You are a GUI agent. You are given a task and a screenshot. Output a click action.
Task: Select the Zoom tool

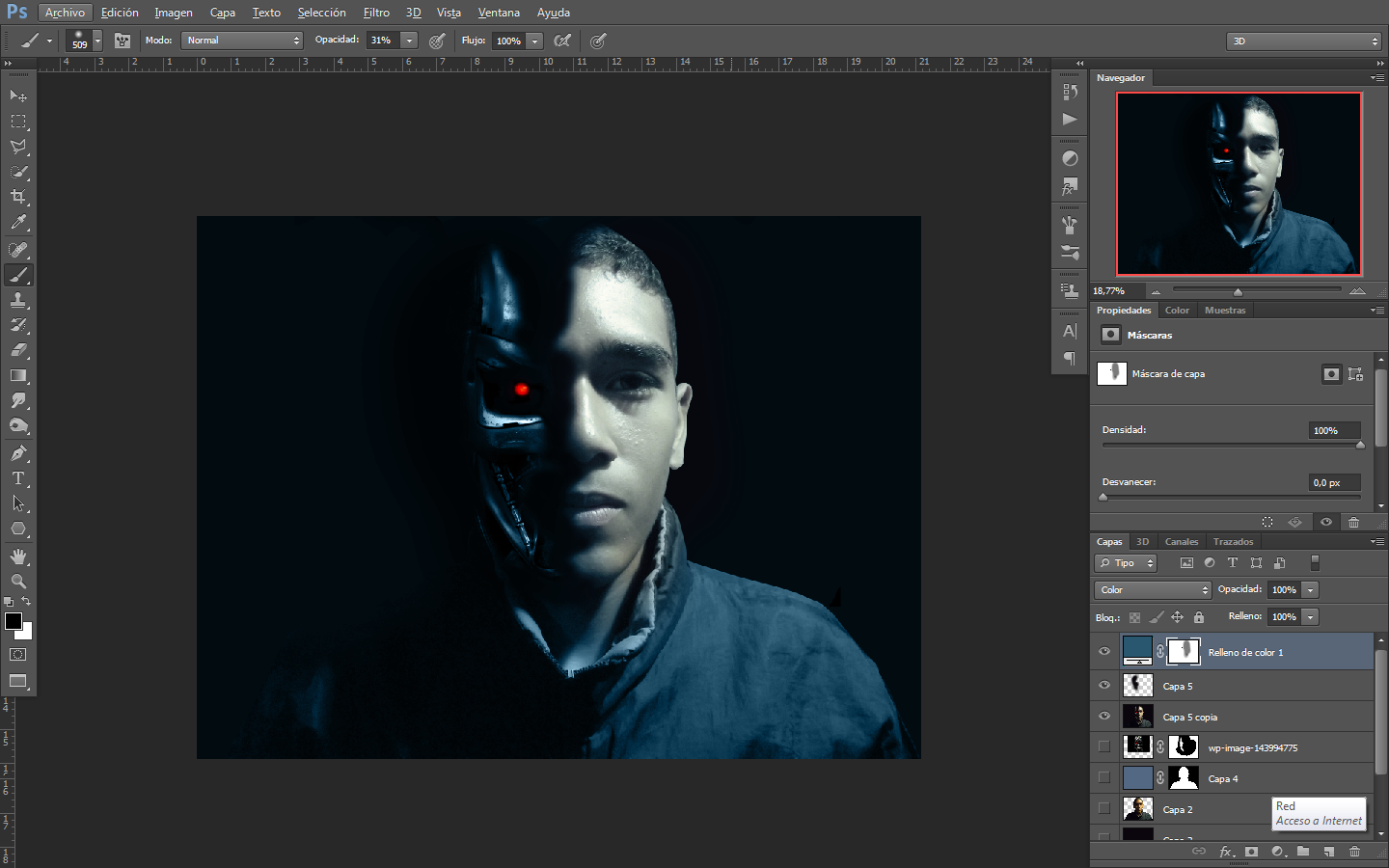pos(18,582)
